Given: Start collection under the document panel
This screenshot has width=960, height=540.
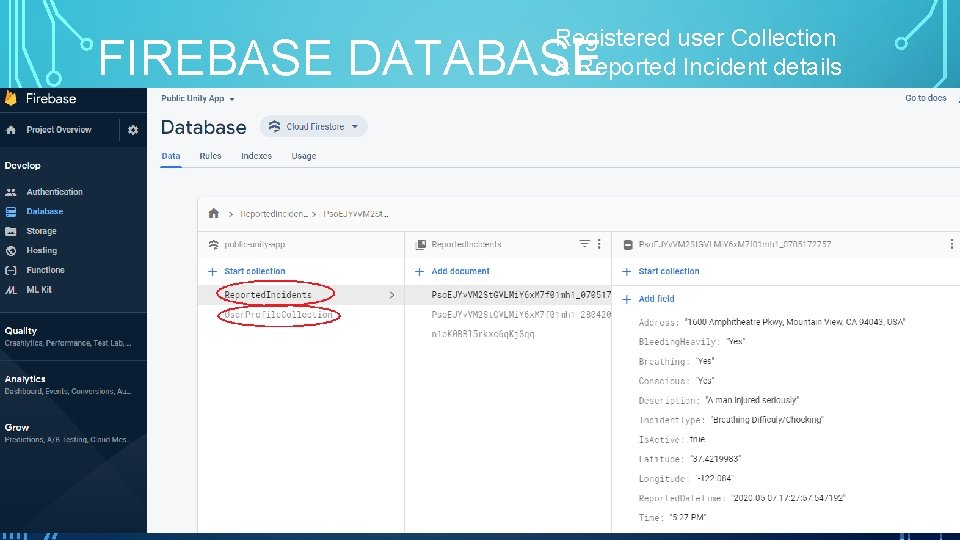Looking at the screenshot, I should (x=669, y=271).
